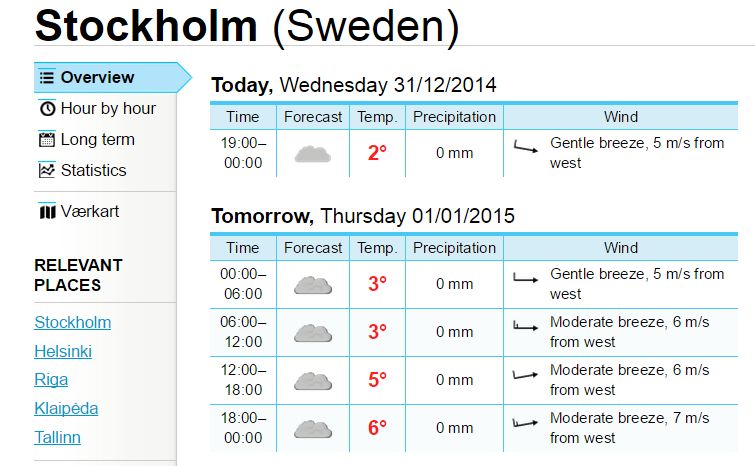Viewport: 755px width, 466px height.
Task: Click cloud icon for 12:00–18:00 tomorrow
Action: coord(313,381)
